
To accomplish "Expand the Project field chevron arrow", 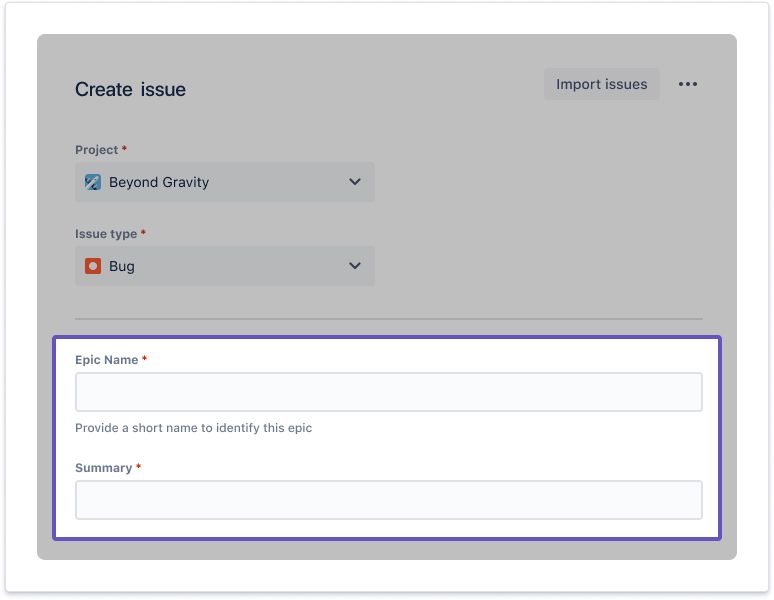I will click(x=354, y=182).
